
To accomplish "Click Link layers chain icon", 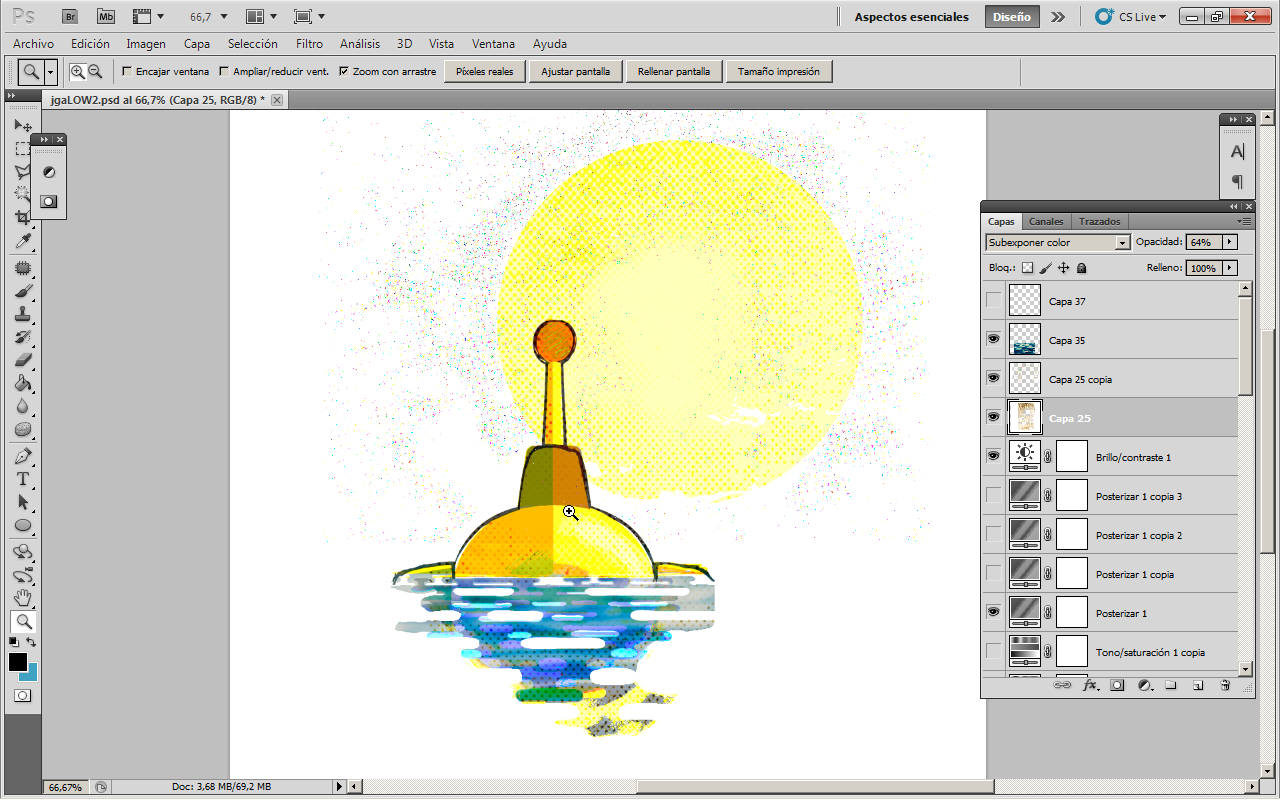I will 1062,686.
